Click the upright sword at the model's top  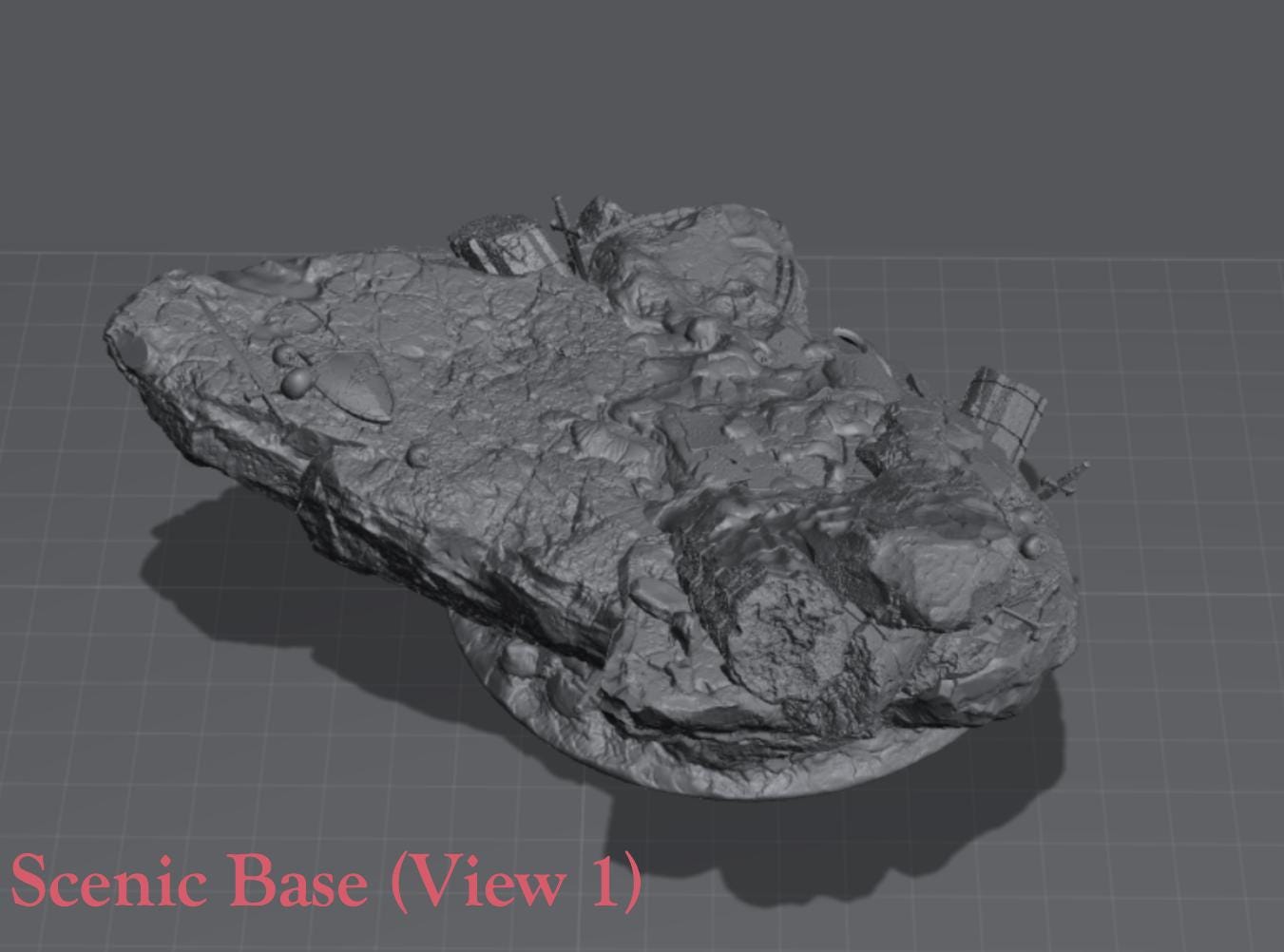[567, 232]
